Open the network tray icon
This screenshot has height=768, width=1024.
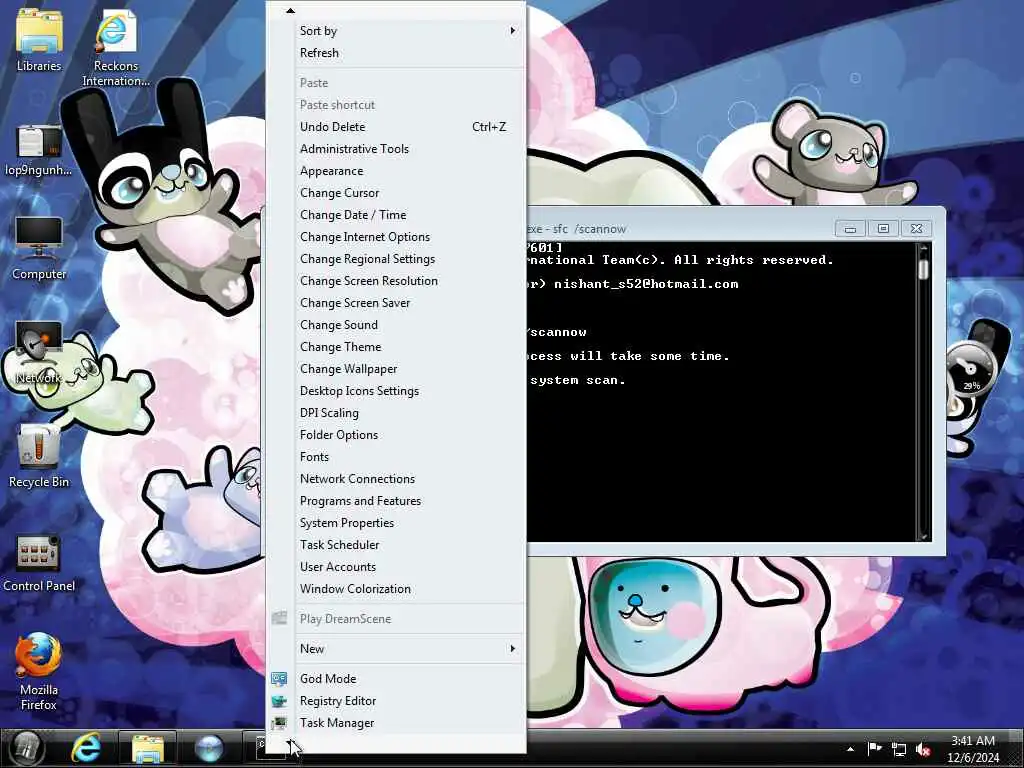[899, 749]
